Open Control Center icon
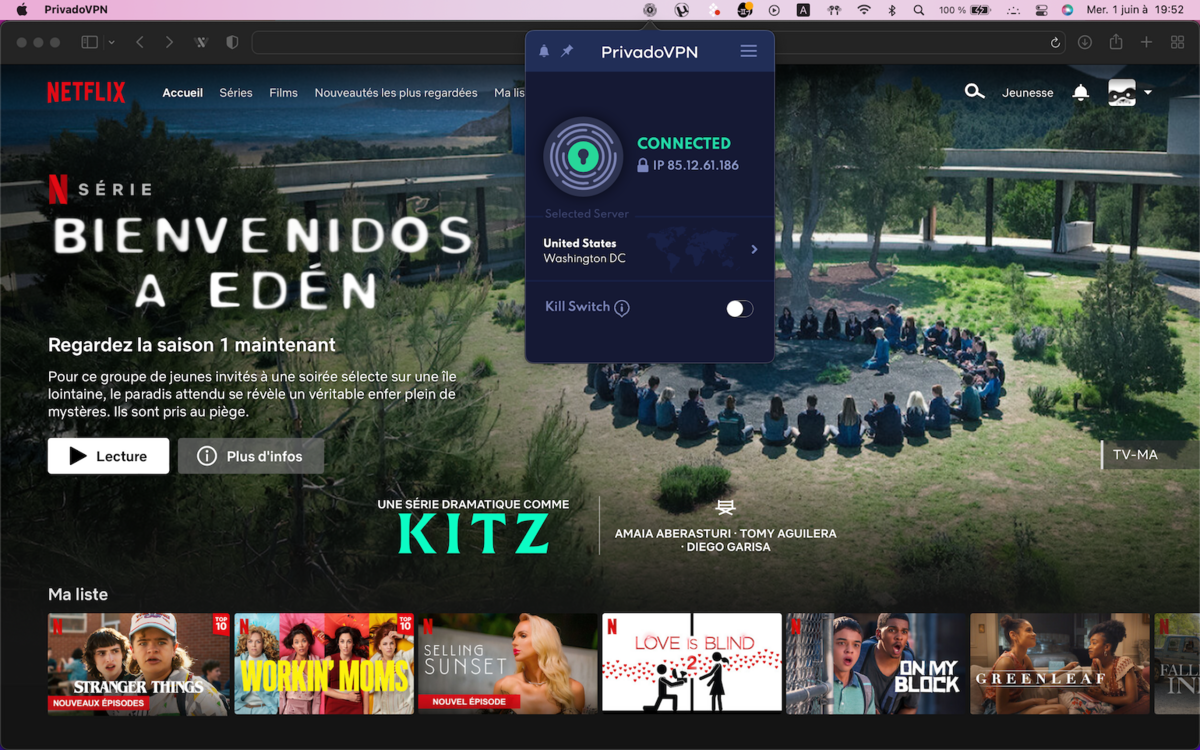The height and width of the screenshot is (750, 1200). coord(1041,10)
